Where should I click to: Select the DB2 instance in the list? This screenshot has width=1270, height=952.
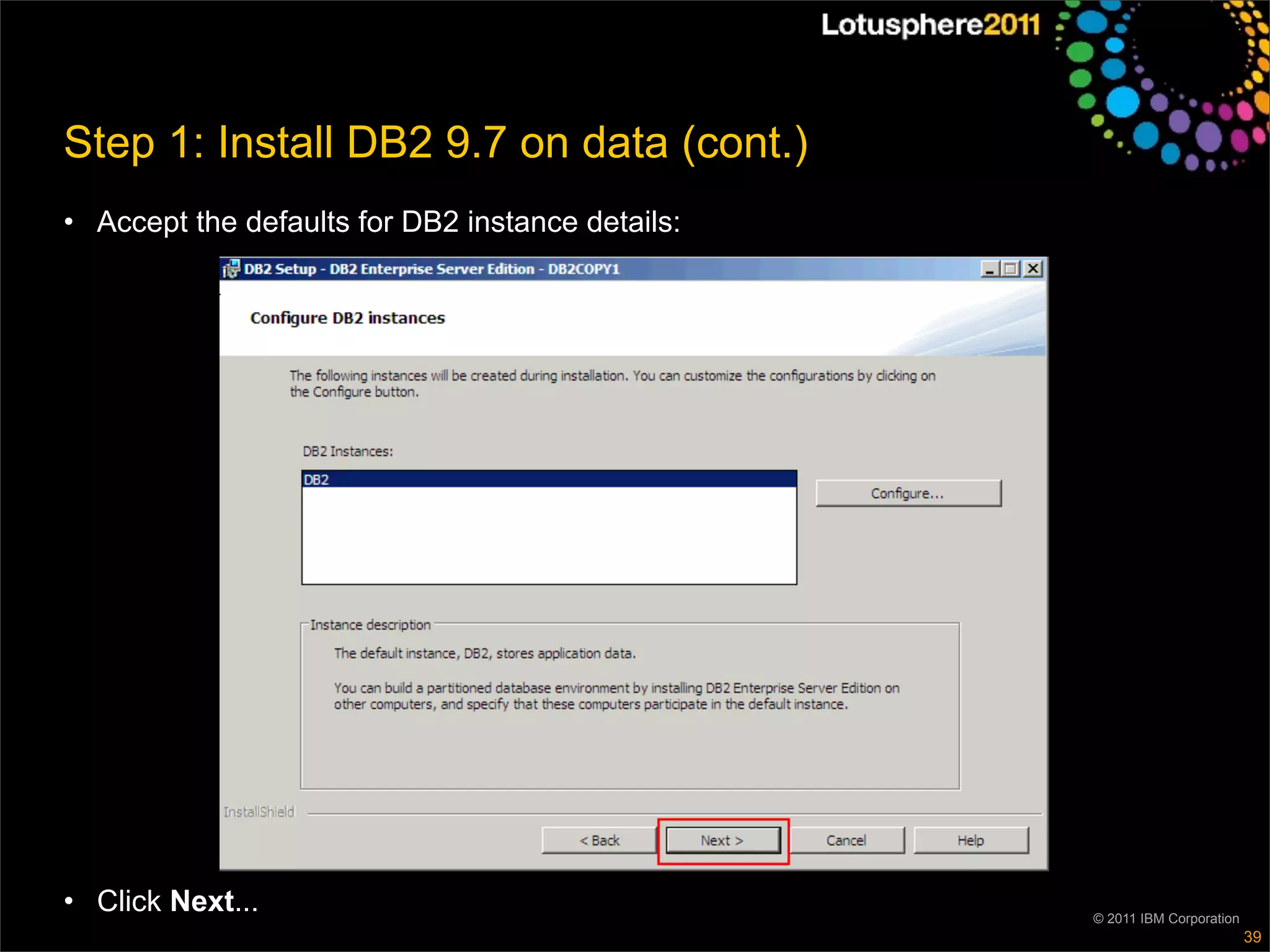coord(549,480)
